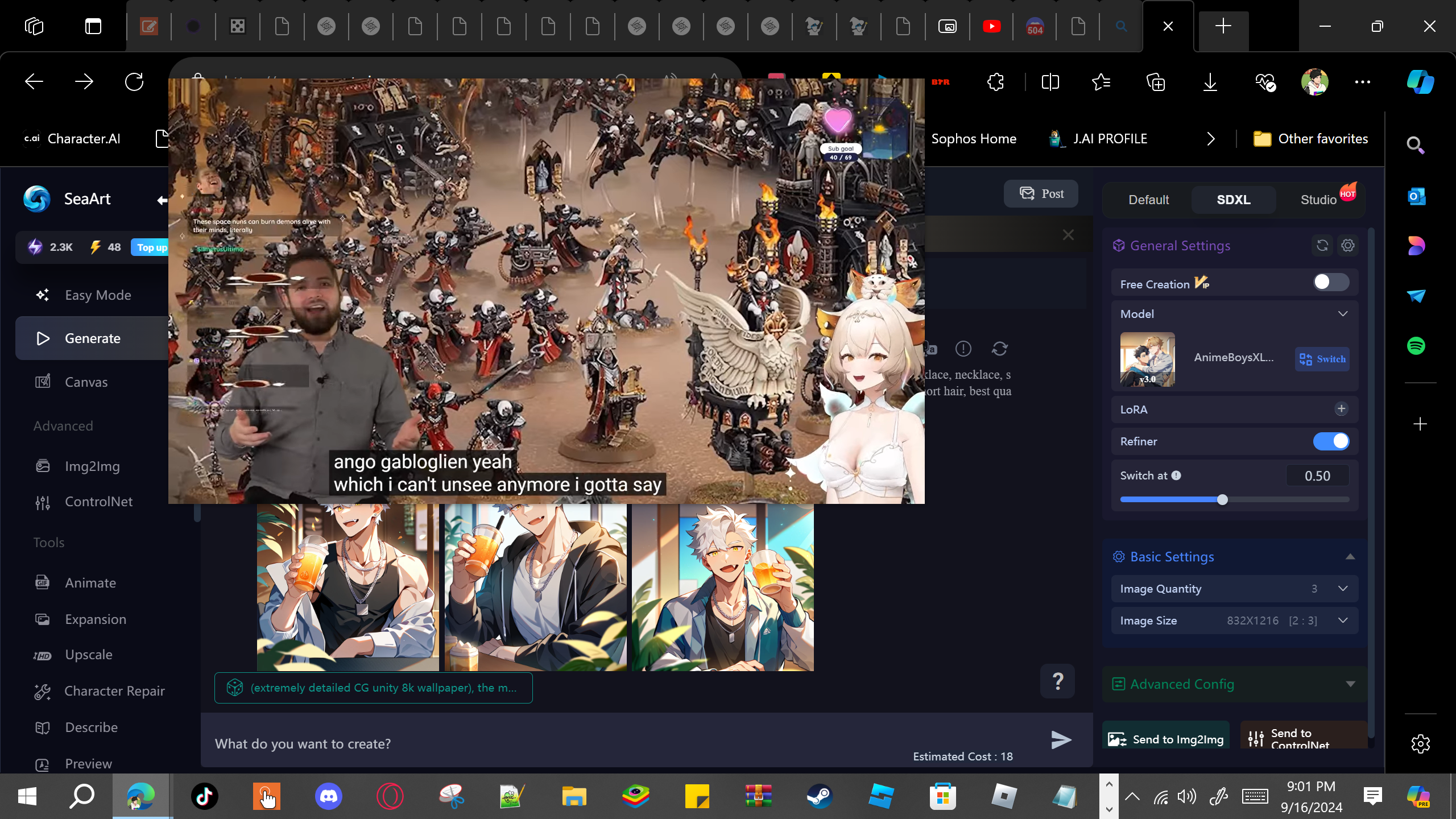Show more bookmarks with chevron
This screenshot has width=1456, height=819.
point(1211,139)
